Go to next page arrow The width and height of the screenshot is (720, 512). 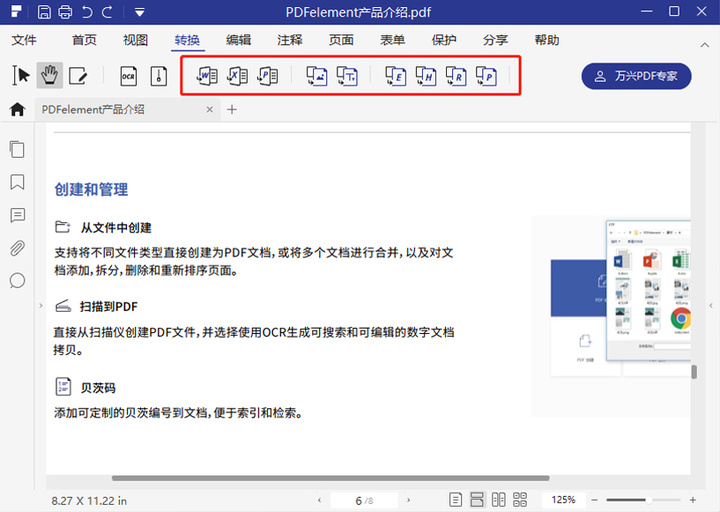408,500
